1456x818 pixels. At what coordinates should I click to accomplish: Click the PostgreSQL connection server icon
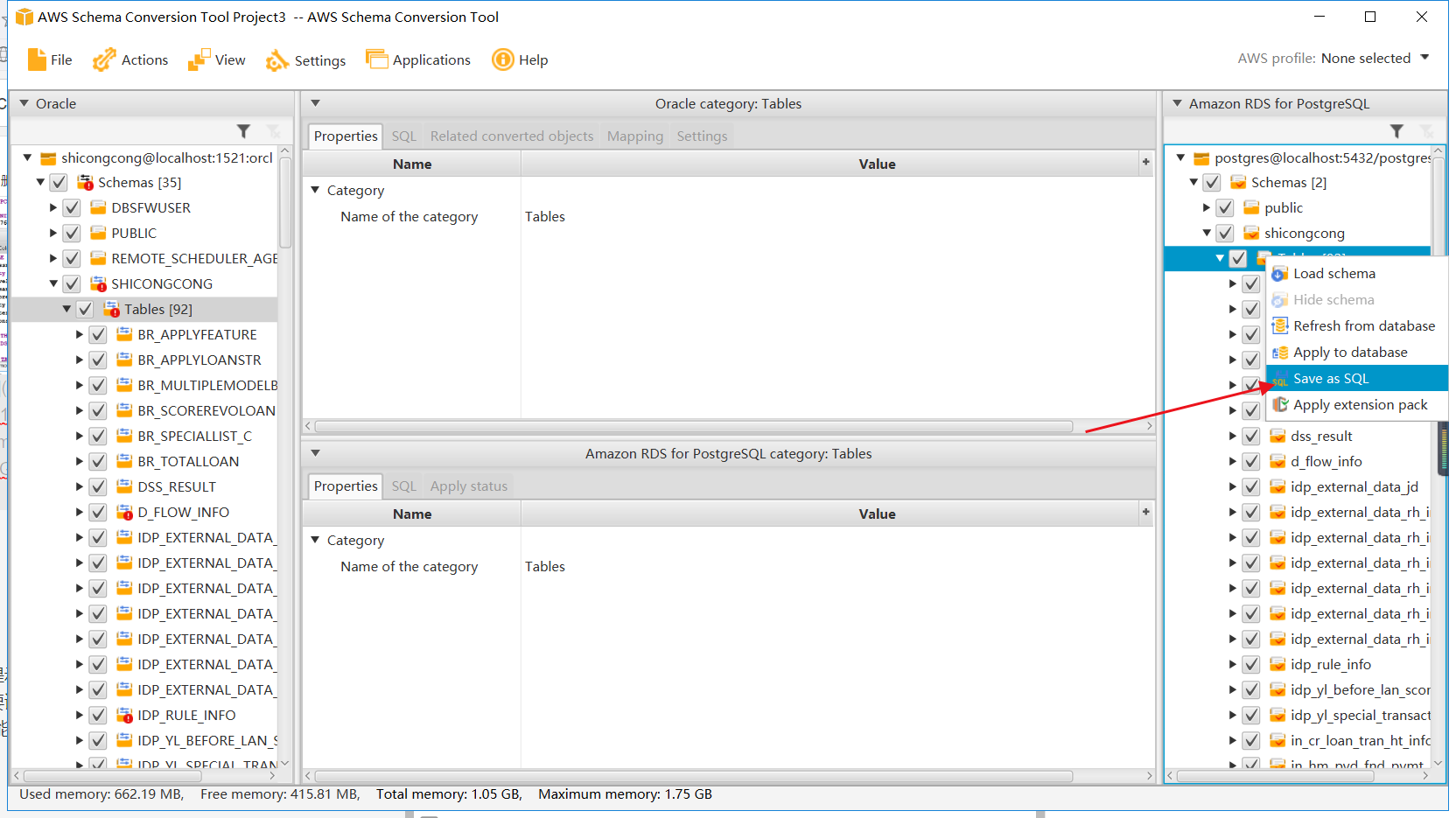click(1202, 158)
